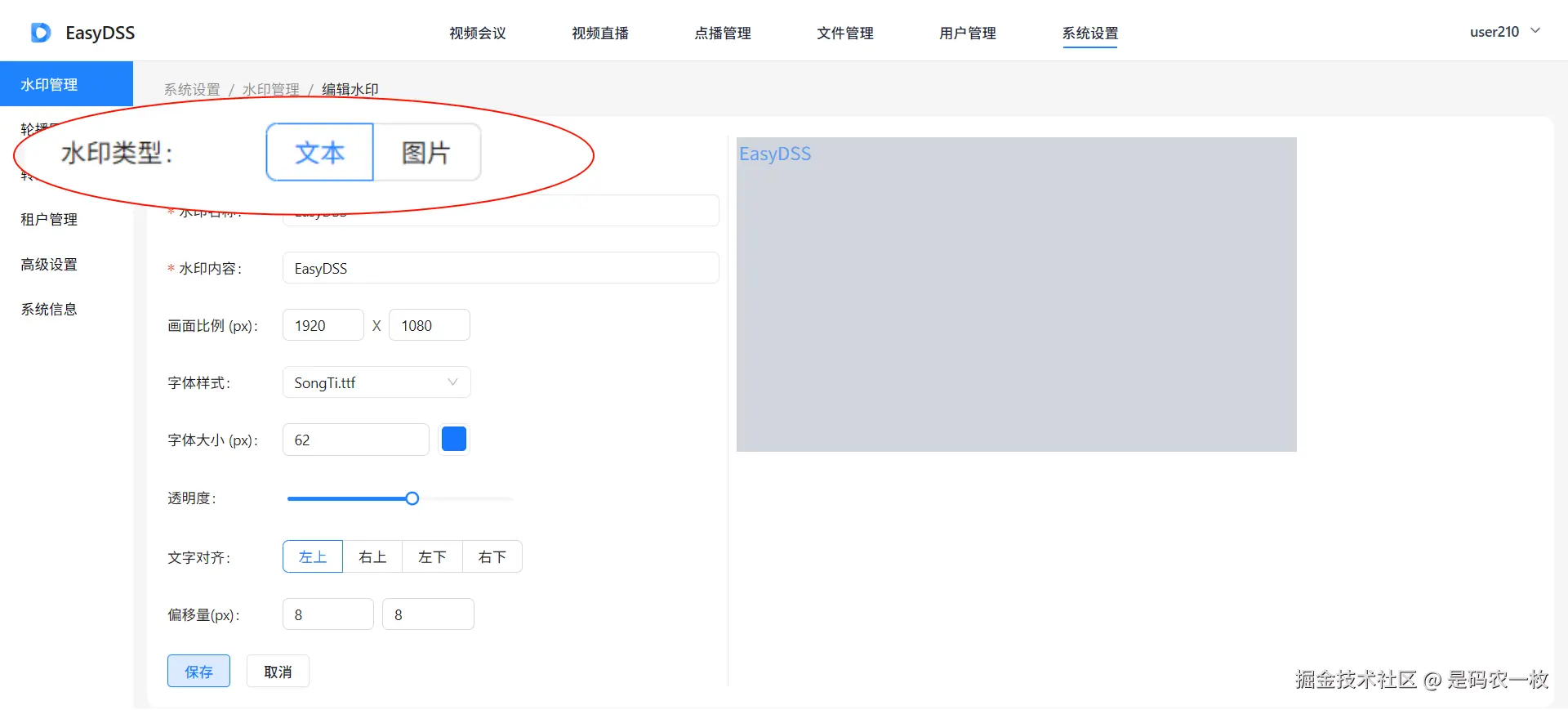
Task: Select 右上 text alignment
Action: tap(372, 556)
